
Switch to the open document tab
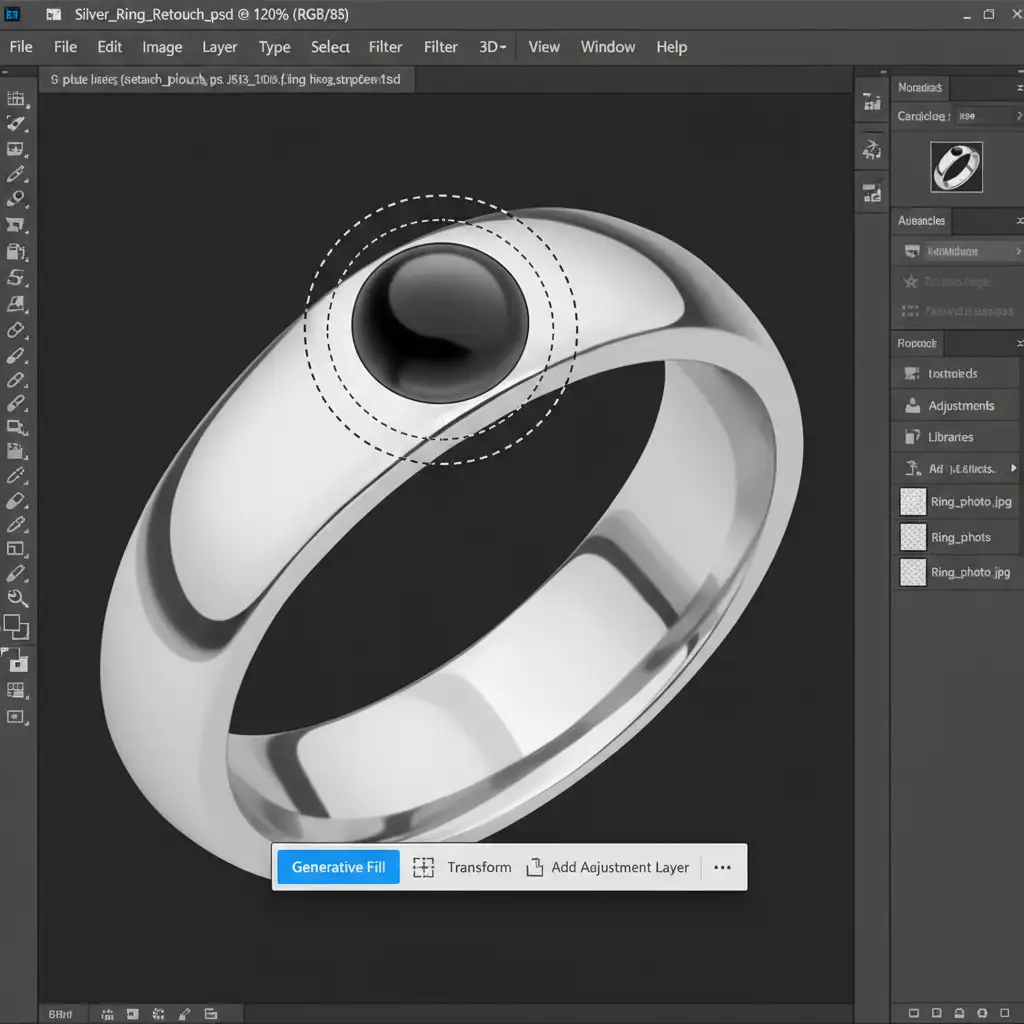pos(226,79)
